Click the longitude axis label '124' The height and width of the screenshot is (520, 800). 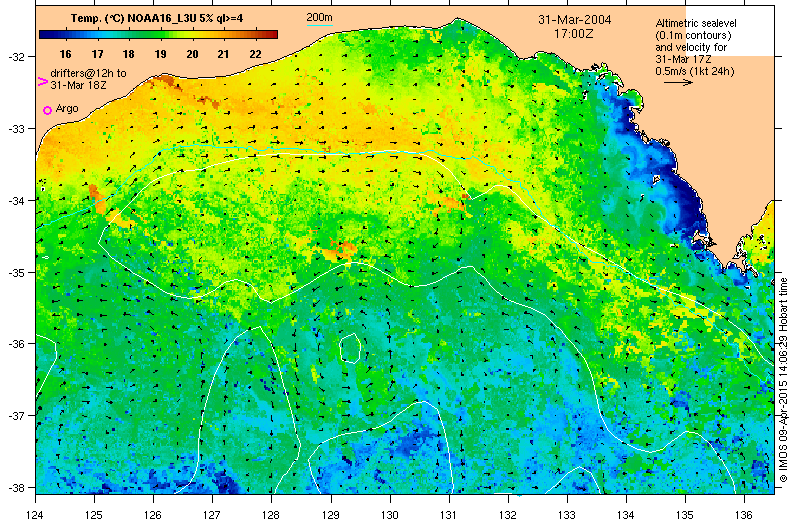coord(35,514)
